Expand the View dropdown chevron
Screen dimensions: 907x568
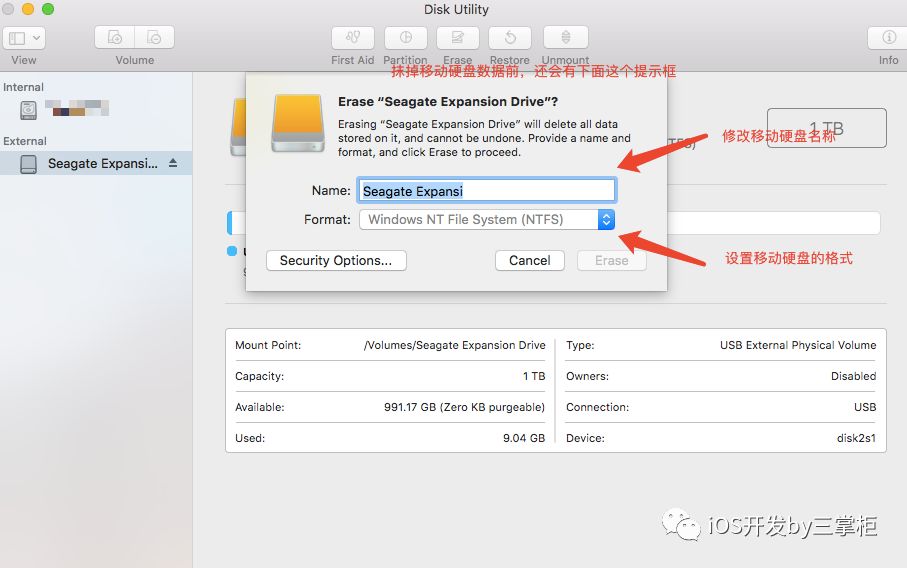36,38
